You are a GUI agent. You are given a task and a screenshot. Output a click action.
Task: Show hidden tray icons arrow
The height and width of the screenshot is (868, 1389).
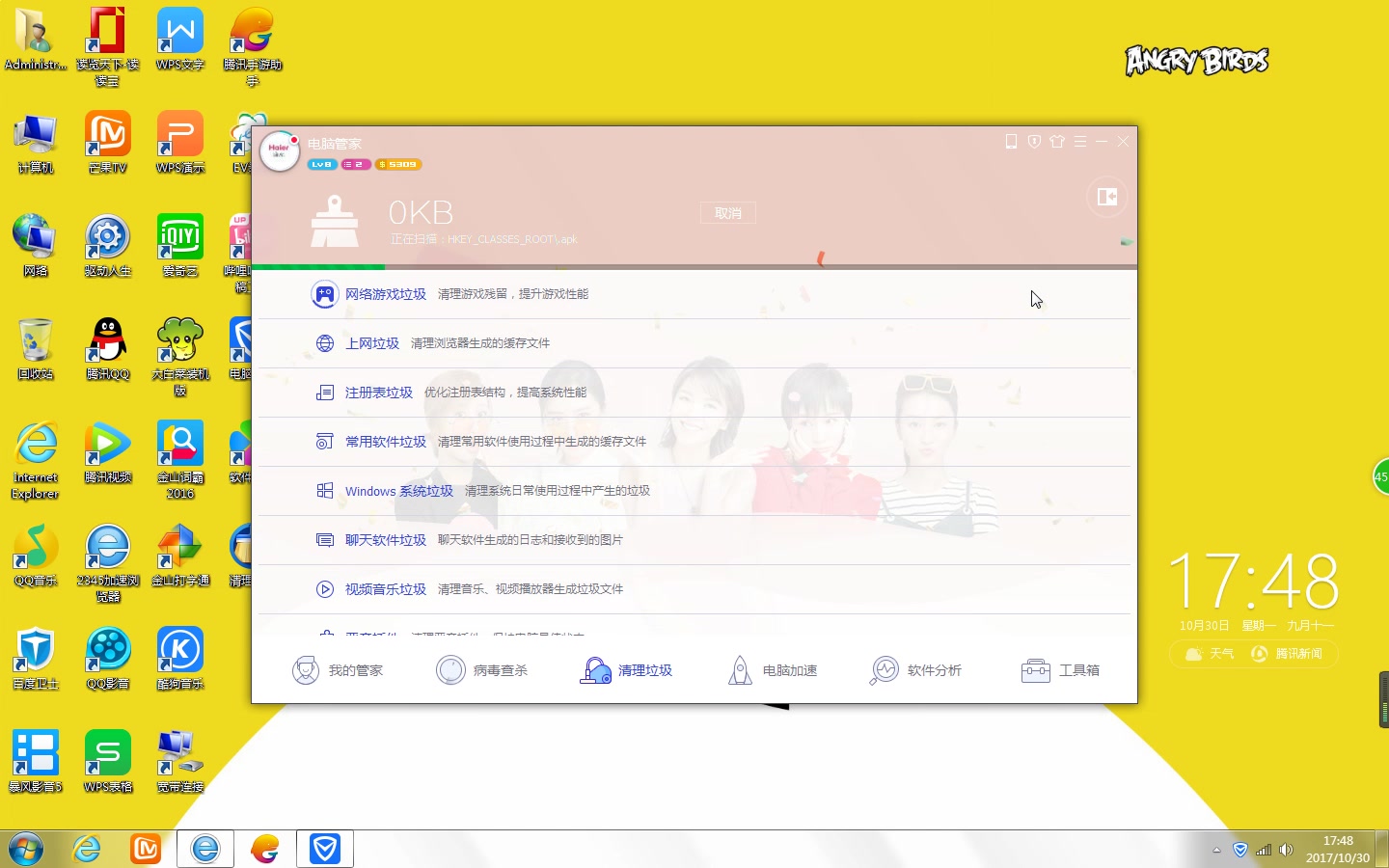click(x=1216, y=850)
